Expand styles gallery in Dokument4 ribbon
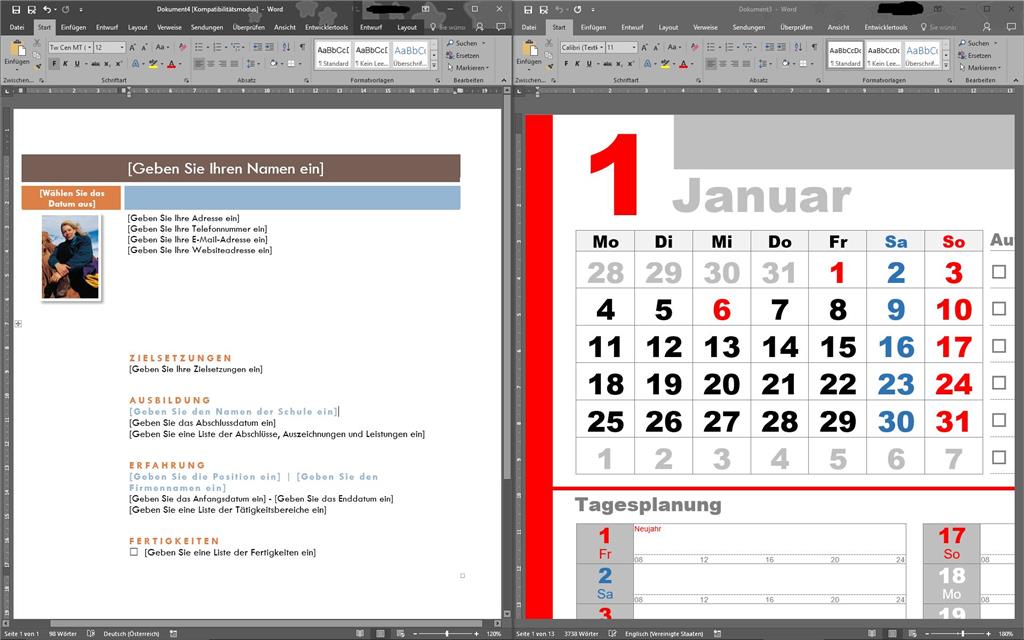Screen dimensions: 1024x640 point(434,65)
